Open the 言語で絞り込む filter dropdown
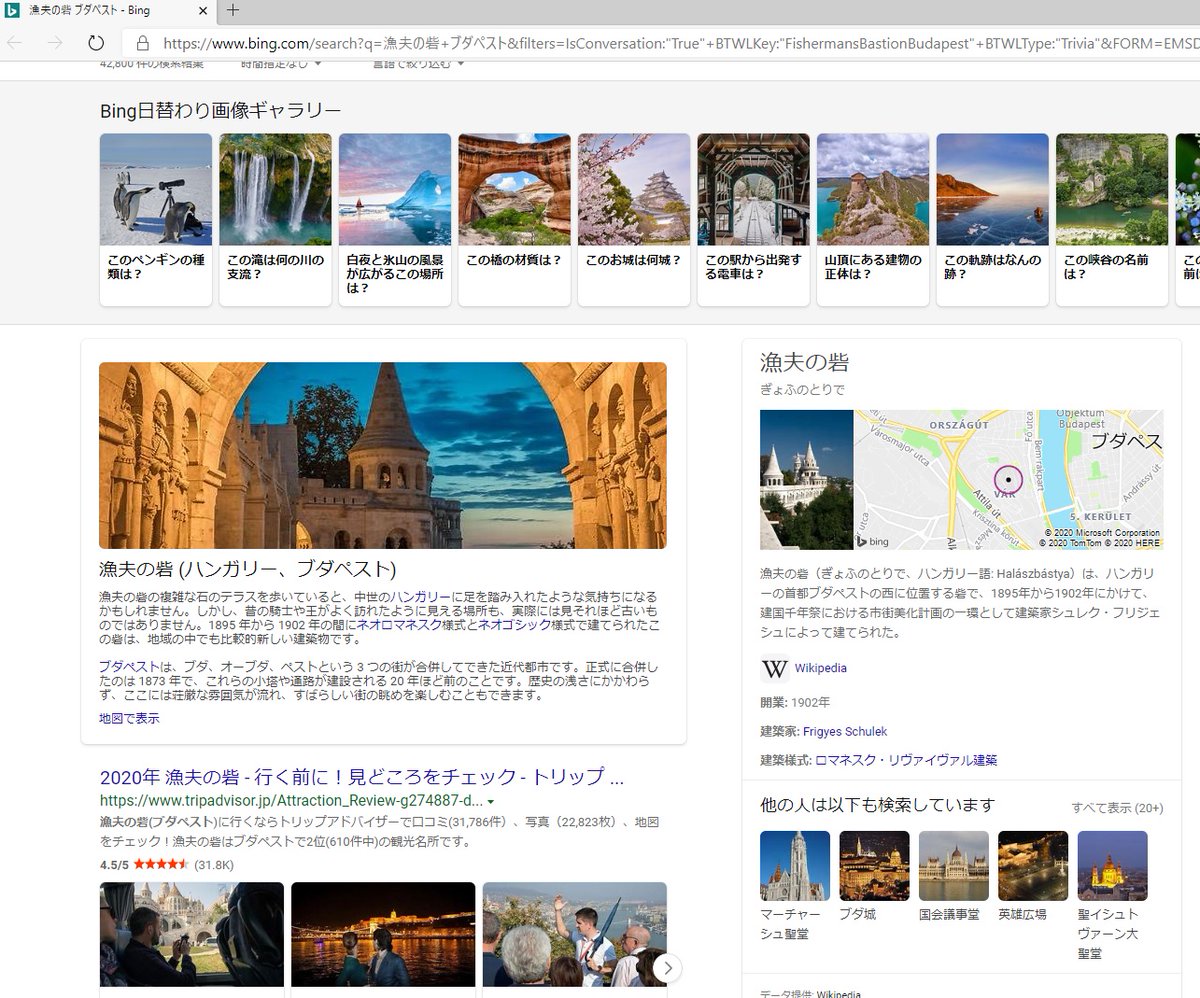Viewport: 1200px width, 998px height. tap(418, 64)
